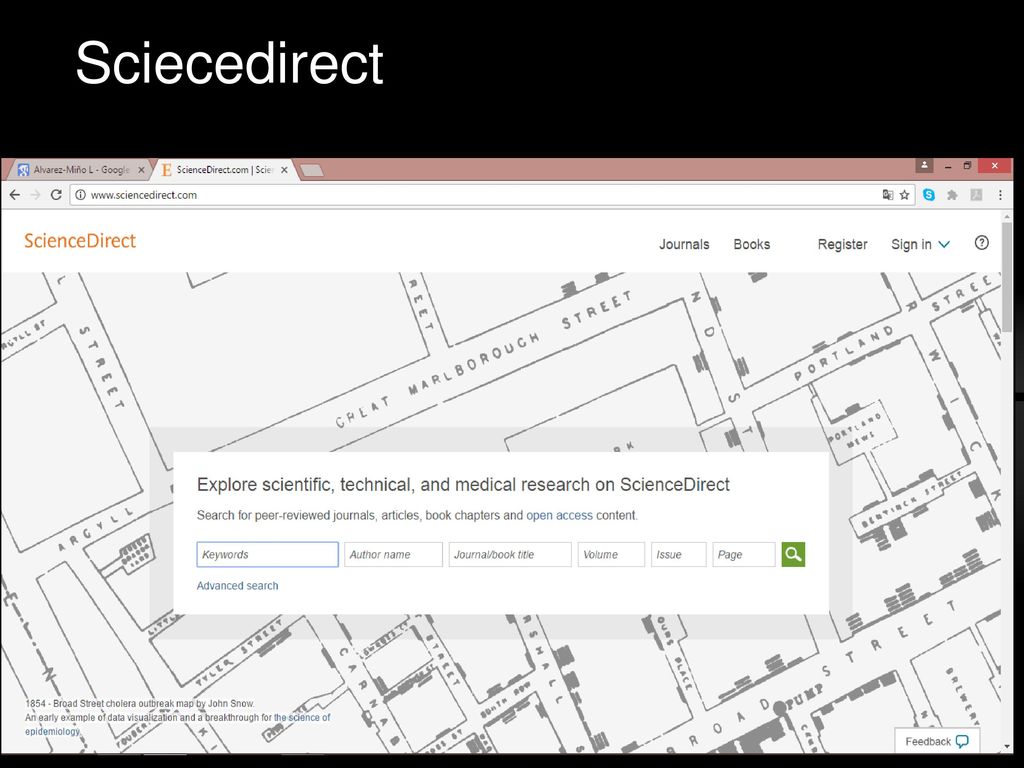
Task: Restore down the Chrome window
Action: pos(968,166)
